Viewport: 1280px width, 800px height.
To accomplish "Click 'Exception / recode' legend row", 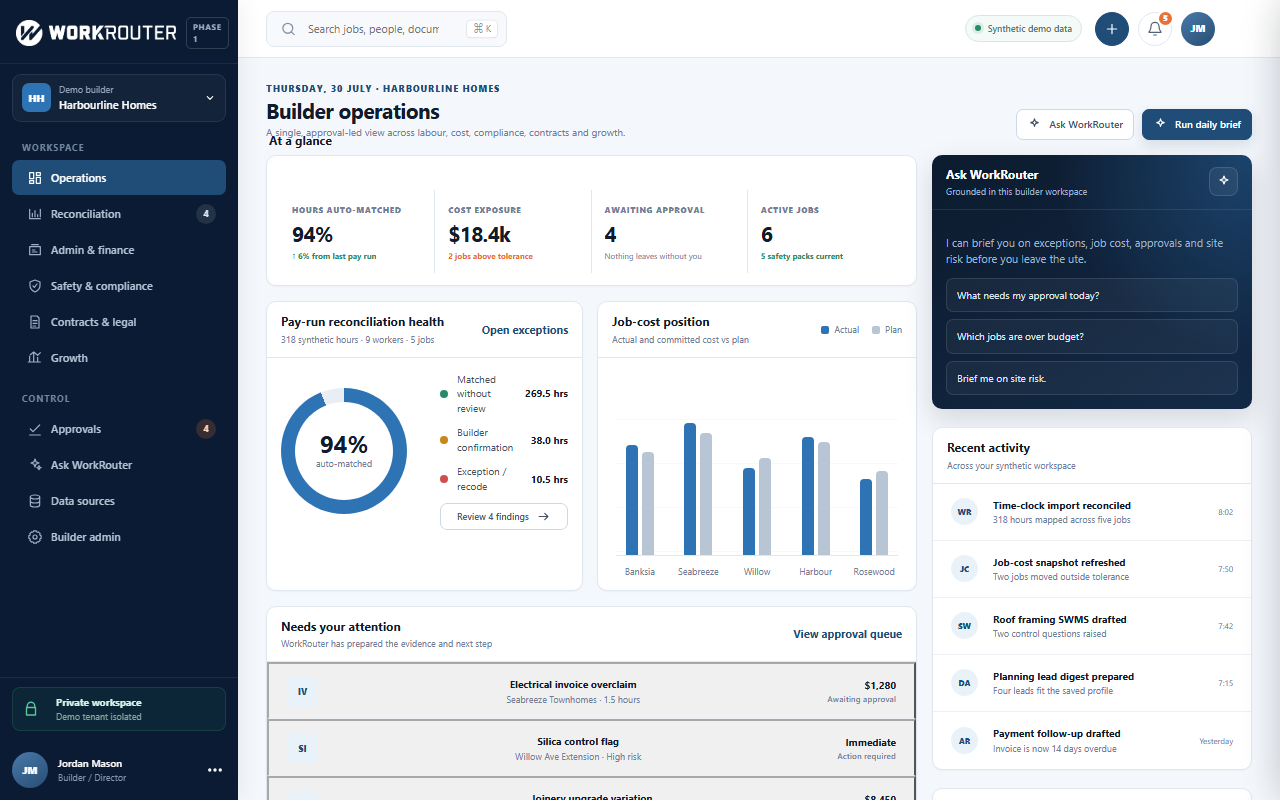I will [x=504, y=479].
